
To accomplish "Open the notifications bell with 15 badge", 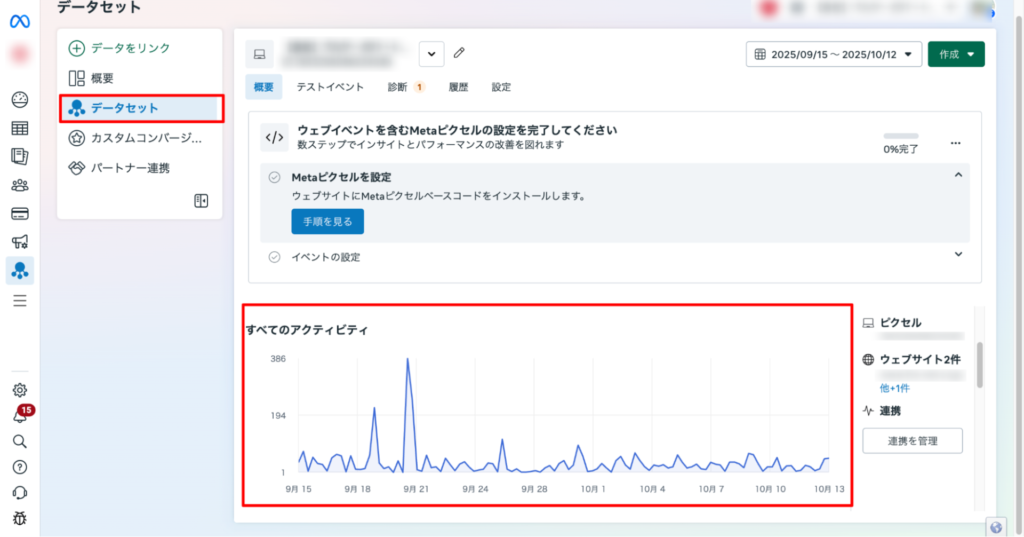I will (20, 416).
